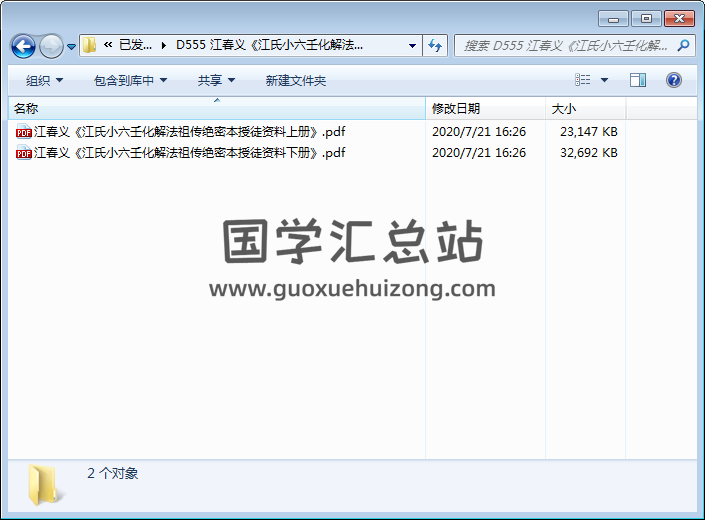The image size is (705, 520).
Task: Select the file ending in 上册.pdf
Action: (x=189, y=132)
